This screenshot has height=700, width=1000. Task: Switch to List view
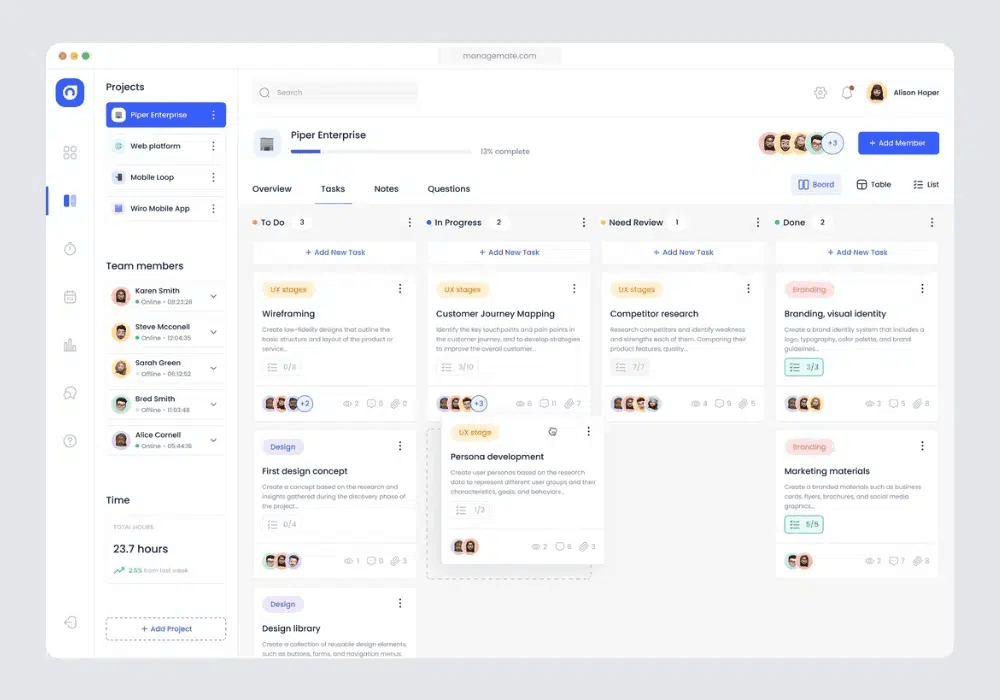click(x=925, y=185)
